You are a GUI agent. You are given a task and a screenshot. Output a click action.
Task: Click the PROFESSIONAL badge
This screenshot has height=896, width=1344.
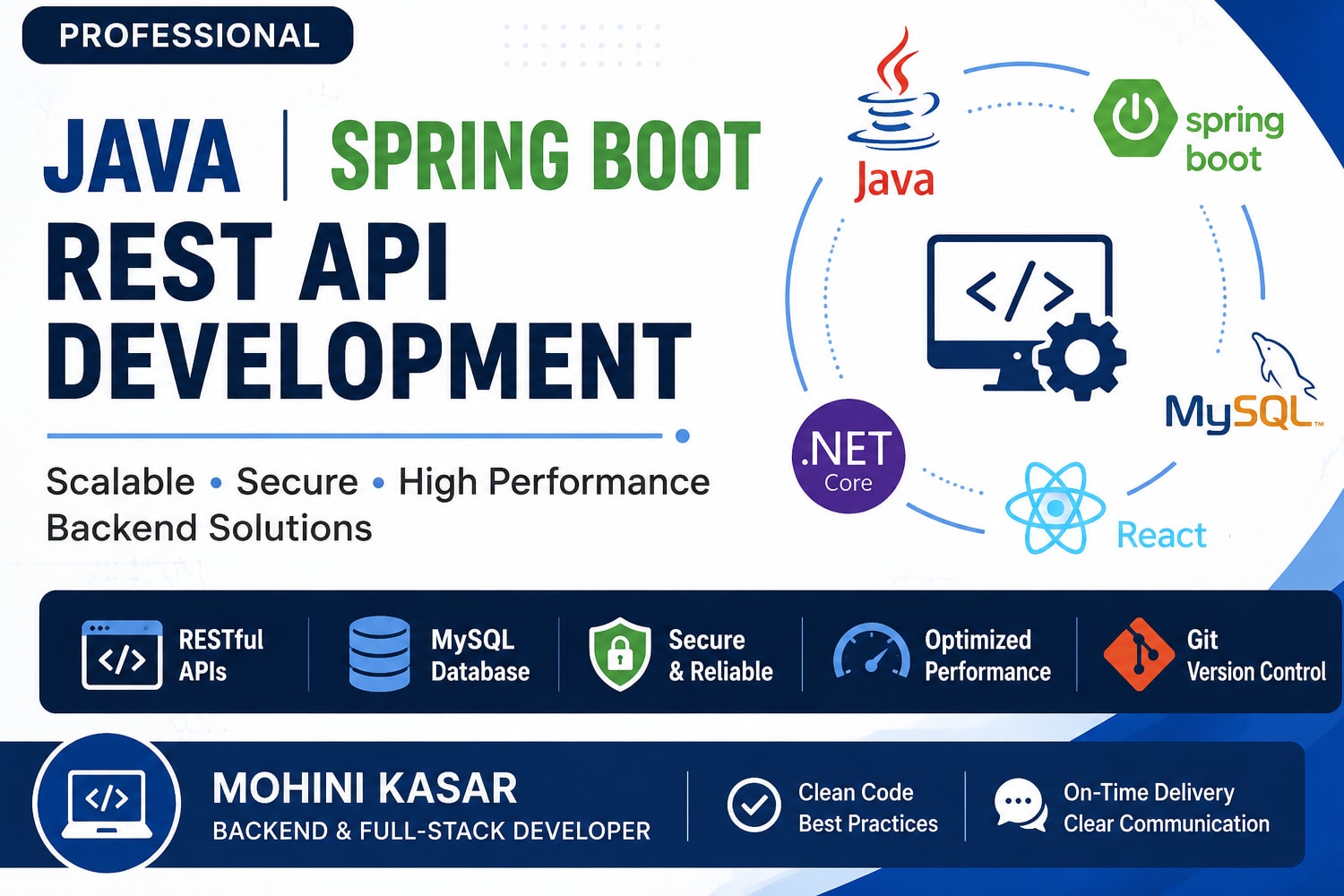[x=188, y=36]
